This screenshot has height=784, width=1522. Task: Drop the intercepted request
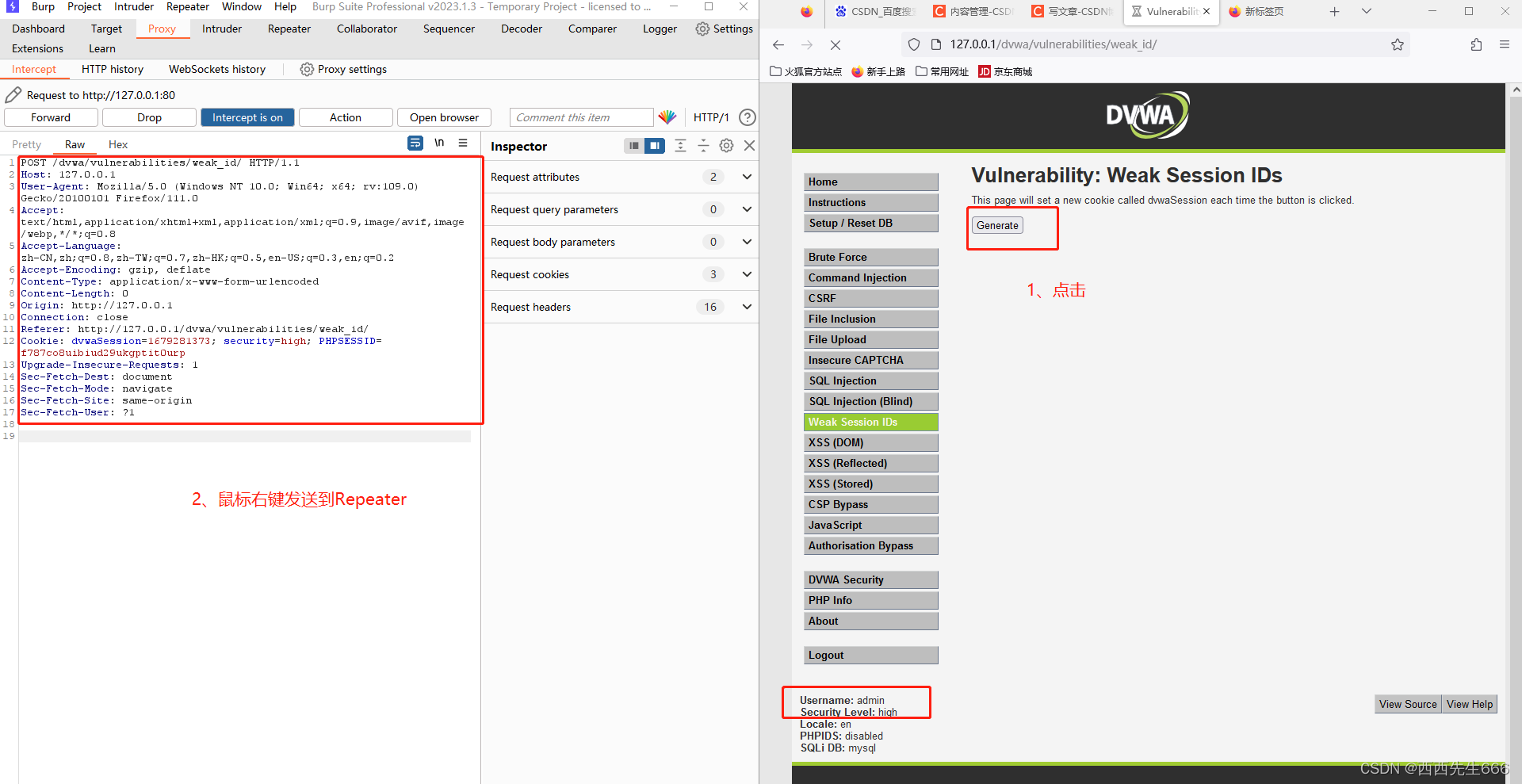149,117
